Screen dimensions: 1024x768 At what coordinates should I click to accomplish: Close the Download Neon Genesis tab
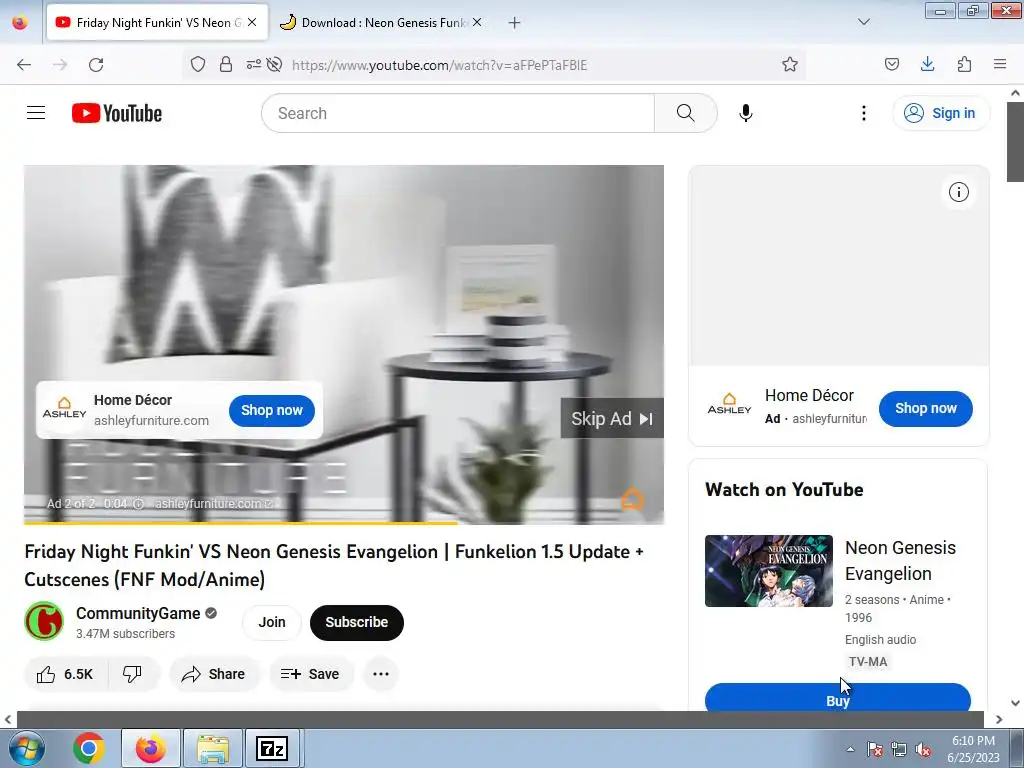[477, 22]
